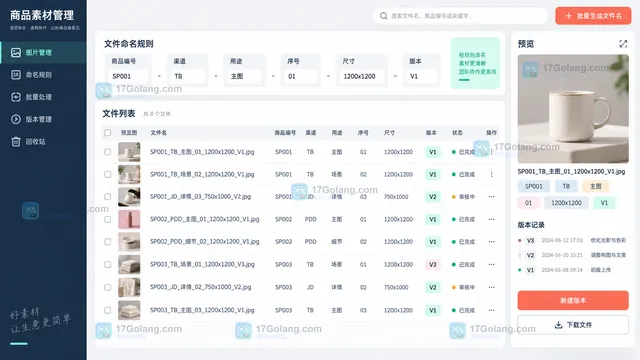Focus the file name search field
The width and height of the screenshot is (640, 360).
pyautogui.click(x=460, y=16)
